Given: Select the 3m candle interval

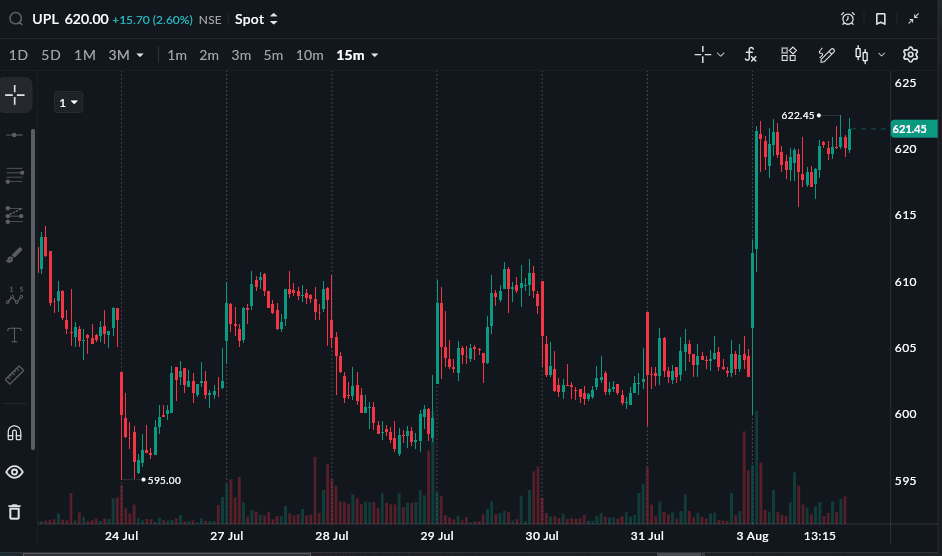Looking at the screenshot, I should coord(242,55).
